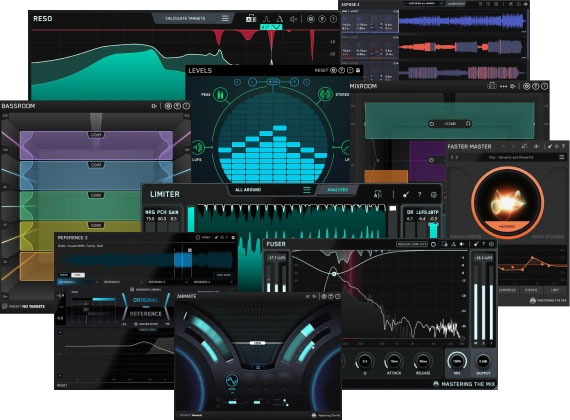Open FASTER MASTER hamburger menu
Viewport: 570px width, 420px height.
tap(562, 157)
